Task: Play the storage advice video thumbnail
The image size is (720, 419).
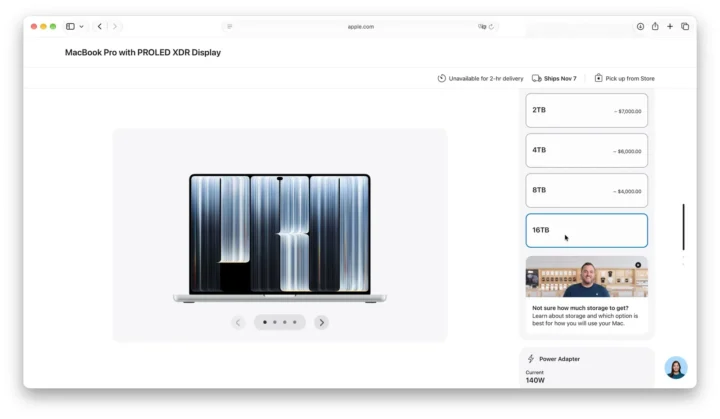Action: pyautogui.click(x=586, y=277)
